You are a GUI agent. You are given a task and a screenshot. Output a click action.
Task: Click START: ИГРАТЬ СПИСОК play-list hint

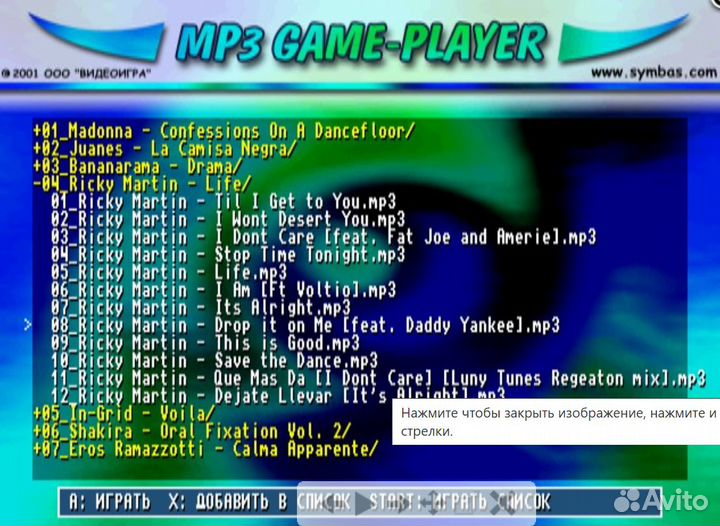[460, 502]
